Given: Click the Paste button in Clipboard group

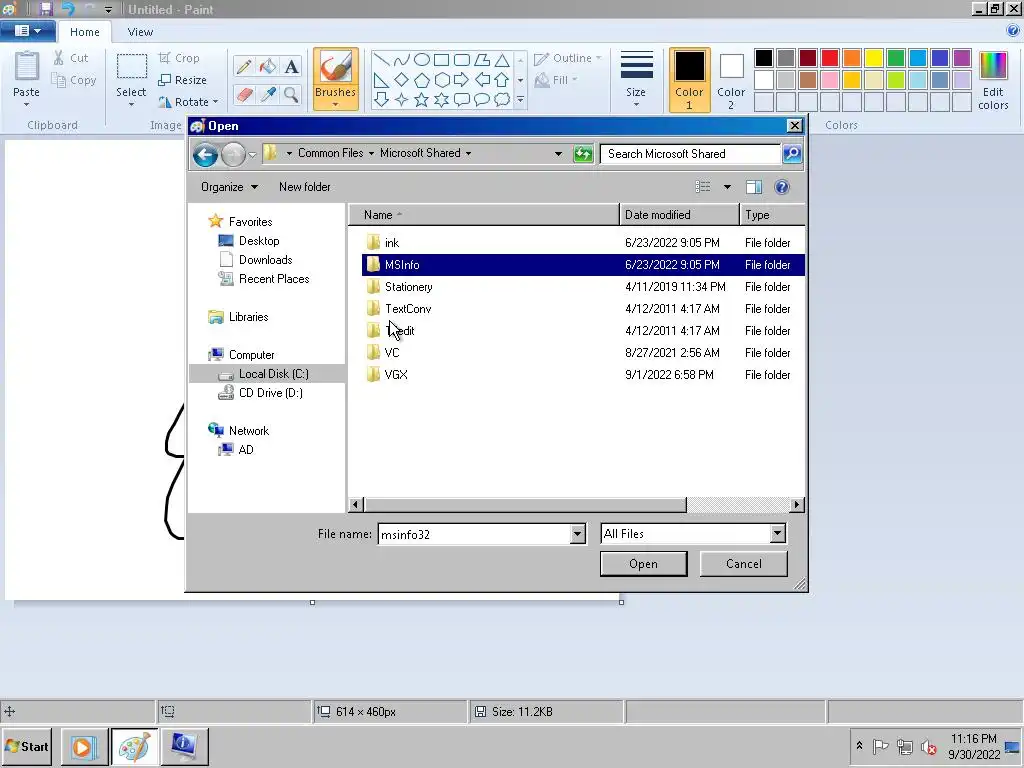Looking at the screenshot, I should 27,78.
